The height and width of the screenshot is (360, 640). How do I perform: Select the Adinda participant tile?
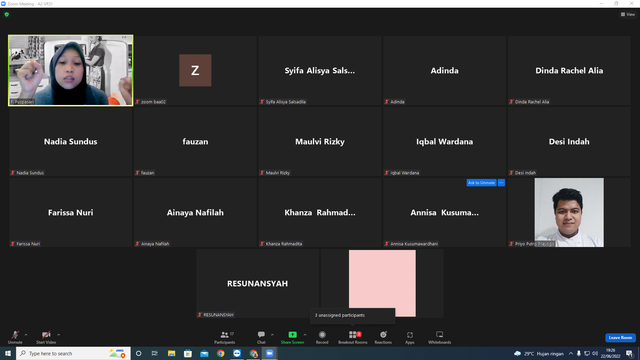coord(444,70)
